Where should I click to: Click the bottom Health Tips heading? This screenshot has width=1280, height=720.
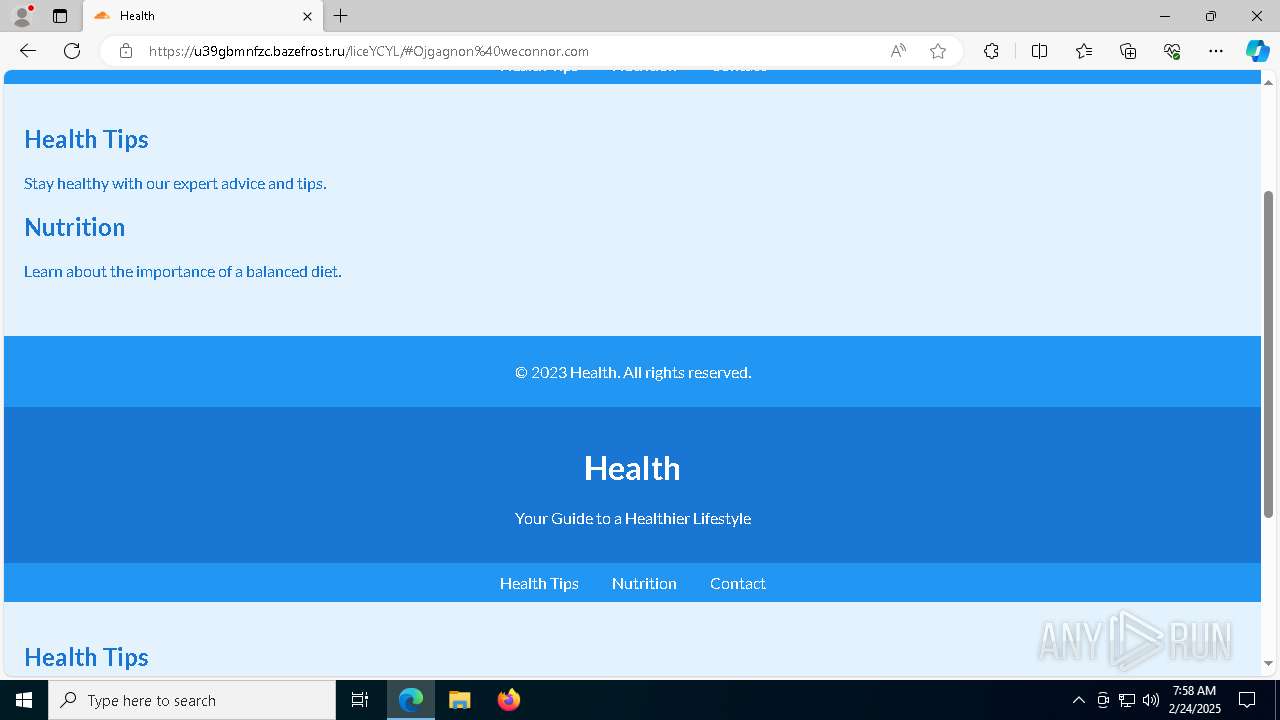(86, 657)
